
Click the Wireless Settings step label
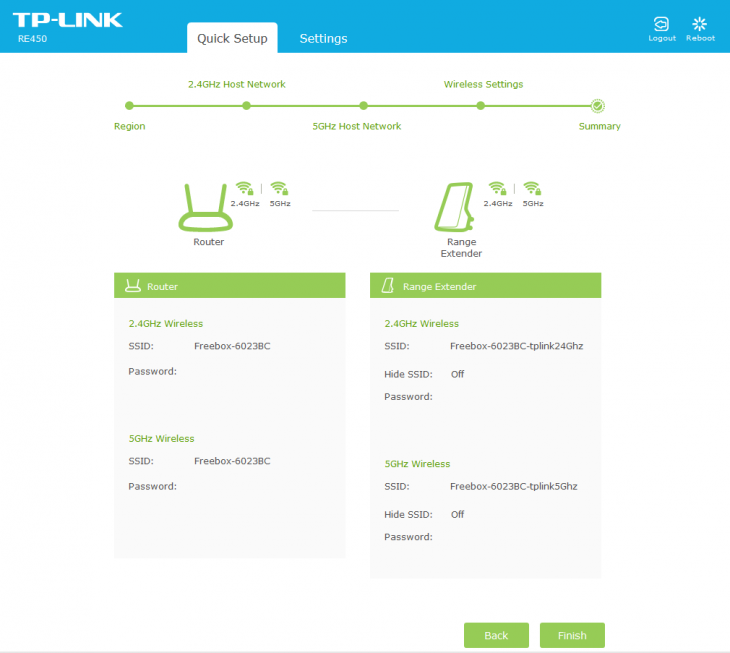coord(483,84)
